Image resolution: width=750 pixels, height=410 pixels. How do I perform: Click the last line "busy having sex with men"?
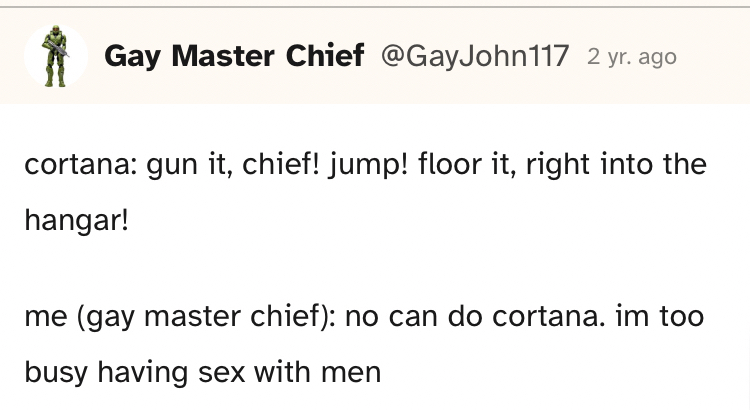pyautogui.click(x=203, y=373)
